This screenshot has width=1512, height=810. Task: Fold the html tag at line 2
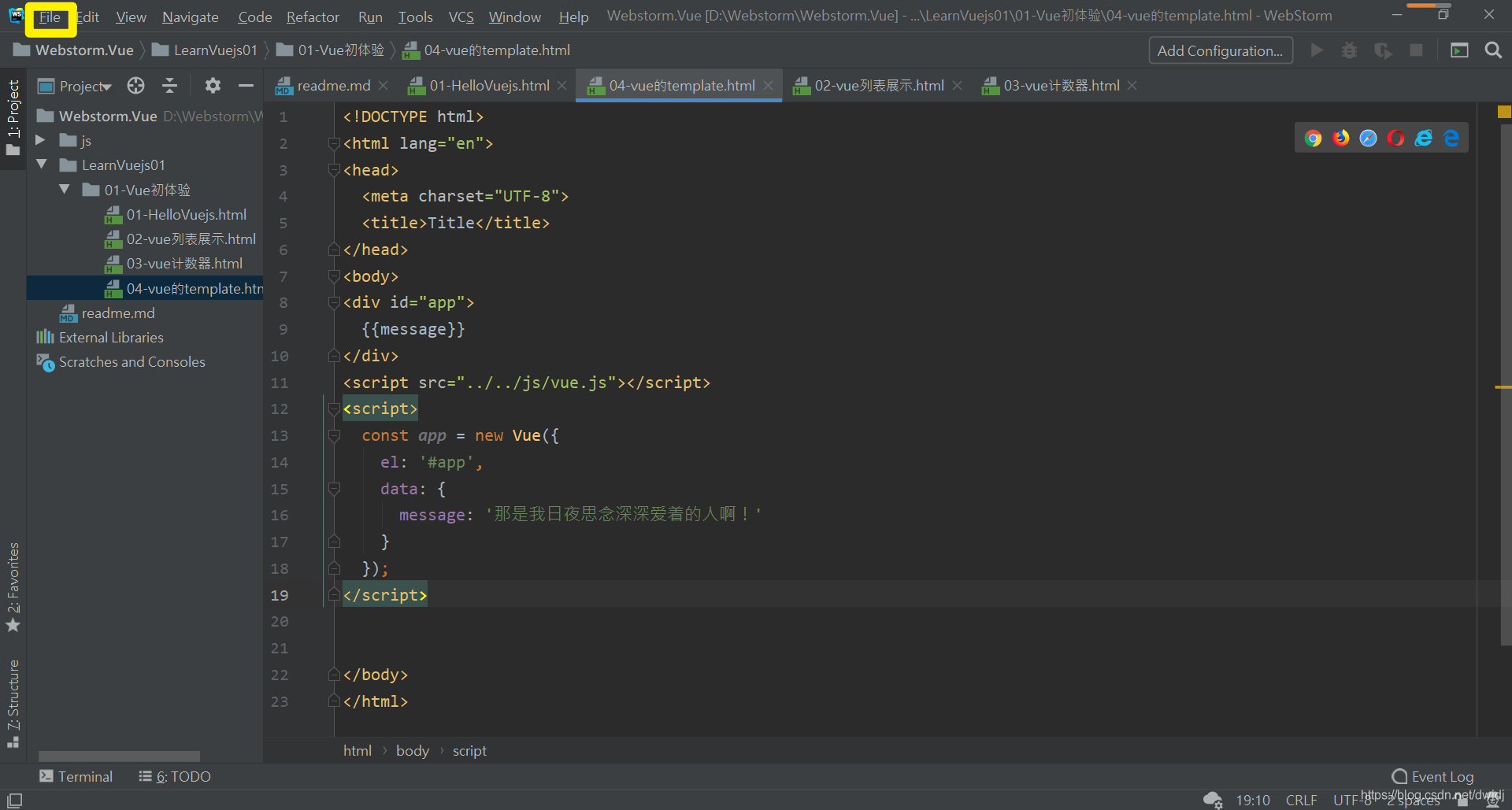(x=334, y=143)
